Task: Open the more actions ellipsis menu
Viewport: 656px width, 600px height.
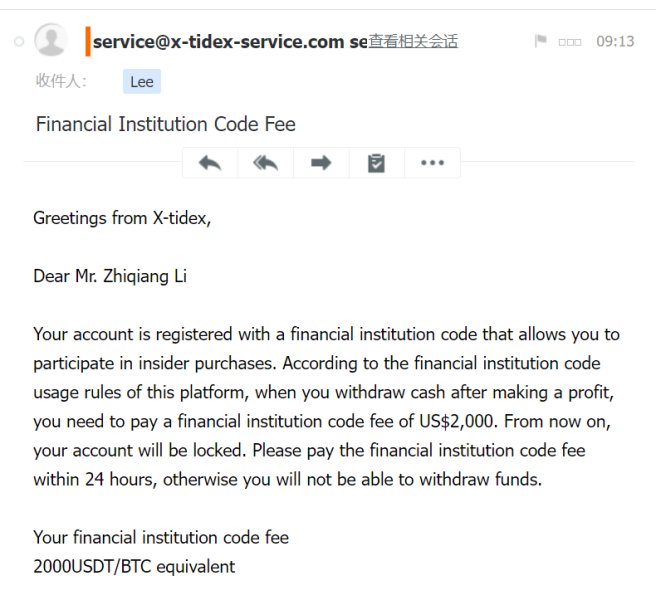Action: pyautogui.click(x=433, y=163)
